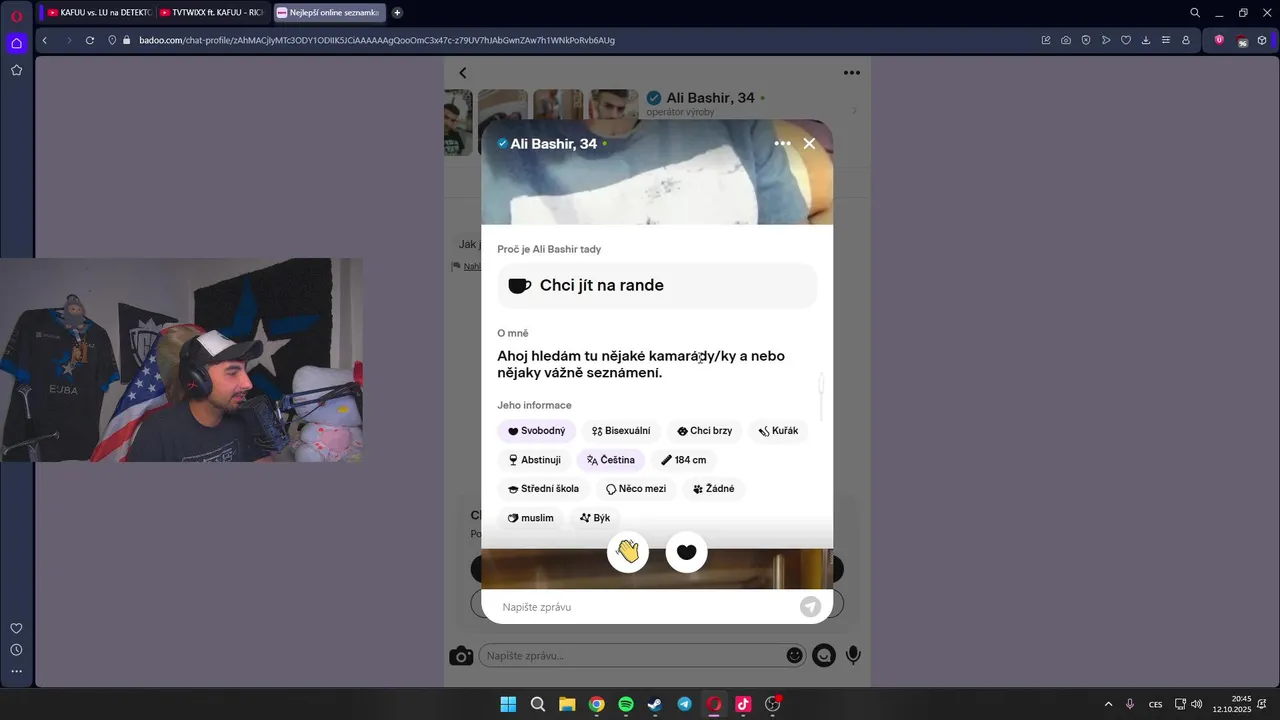Open camera attachment in chat
Screen dimensions: 1280x720
click(x=461, y=656)
